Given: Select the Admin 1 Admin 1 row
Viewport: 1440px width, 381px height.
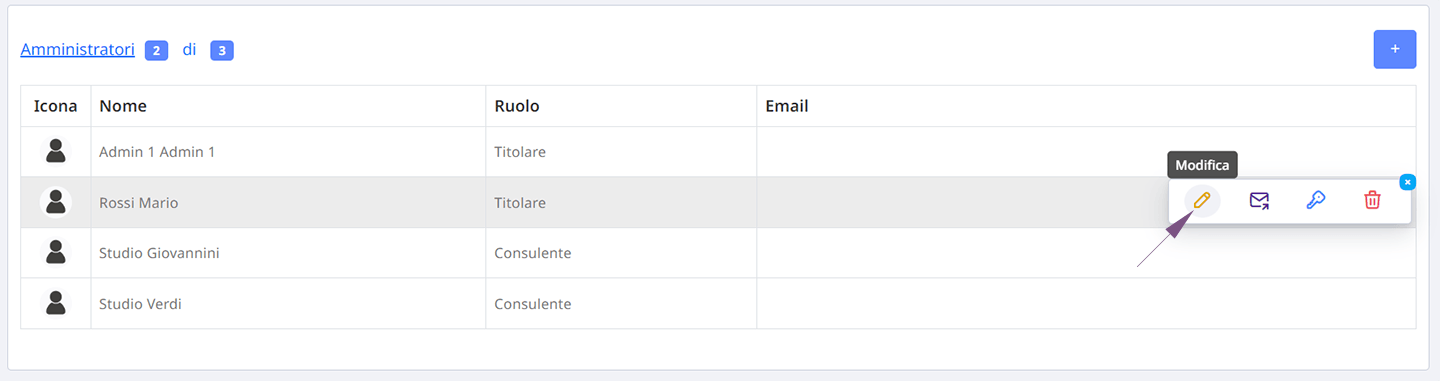Looking at the screenshot, I should 718,152.
